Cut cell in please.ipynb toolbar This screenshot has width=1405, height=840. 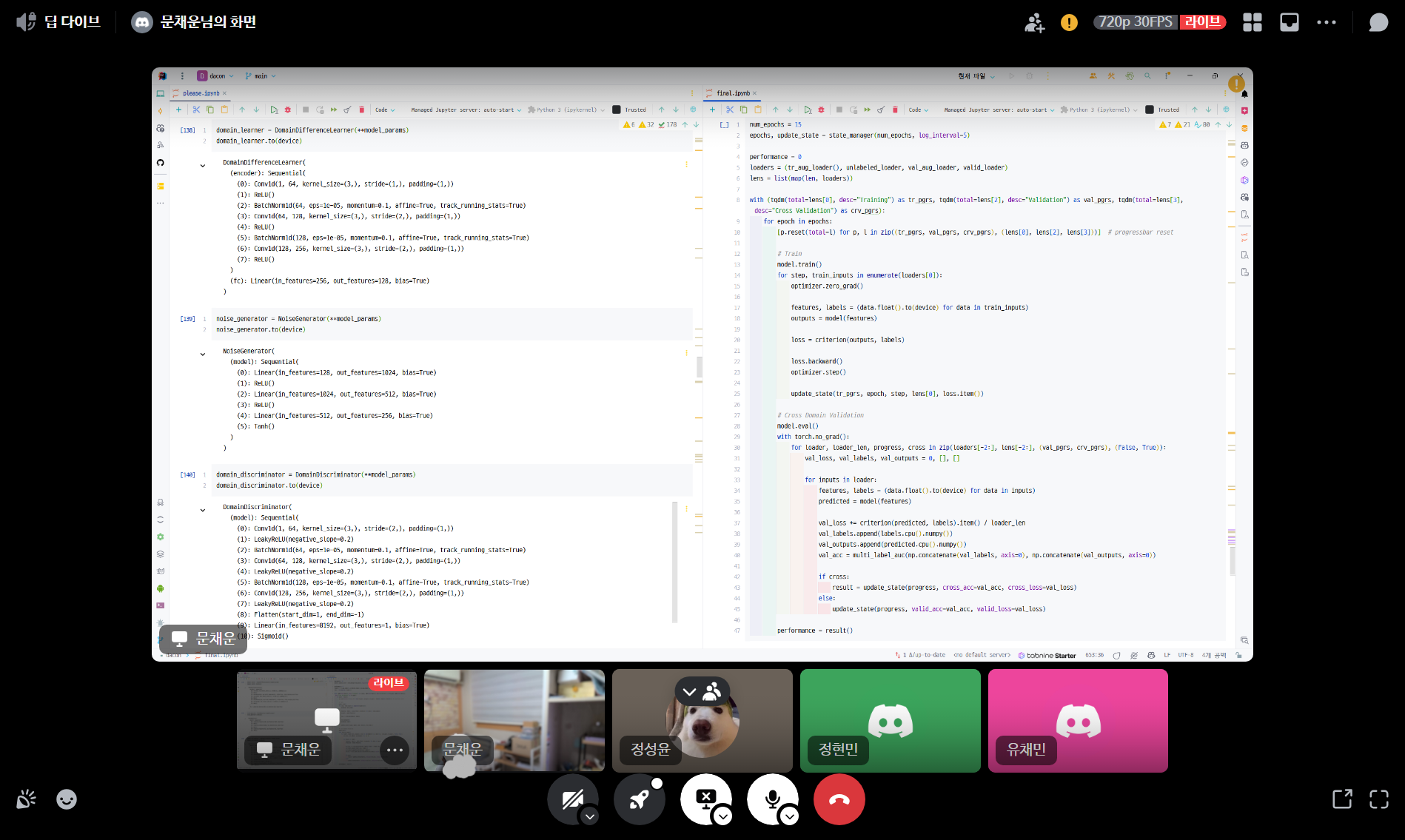(x=196, y=110)
